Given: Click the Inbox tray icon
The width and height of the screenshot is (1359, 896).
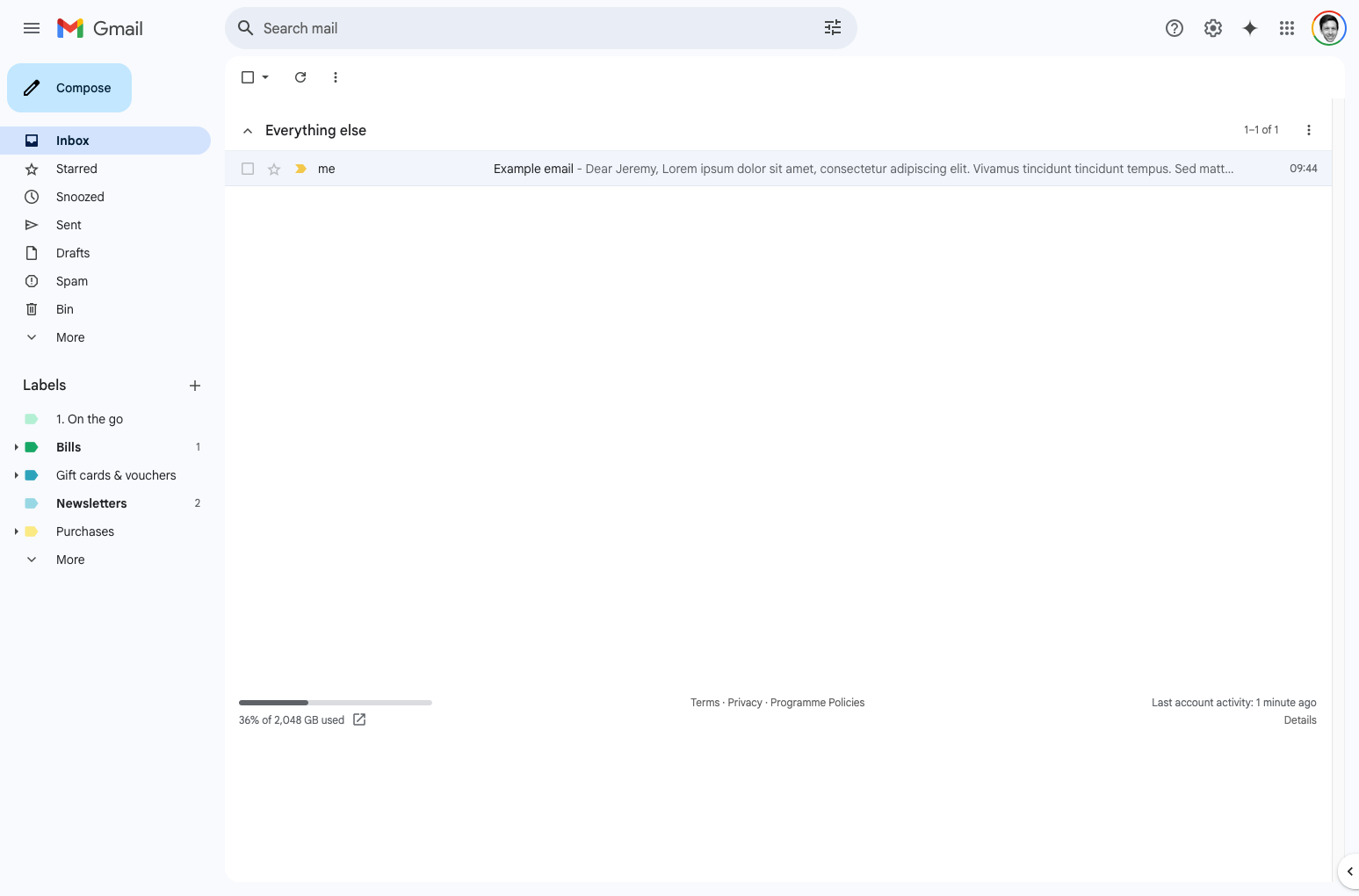Looking at the screenshot, I should [32, 141].
